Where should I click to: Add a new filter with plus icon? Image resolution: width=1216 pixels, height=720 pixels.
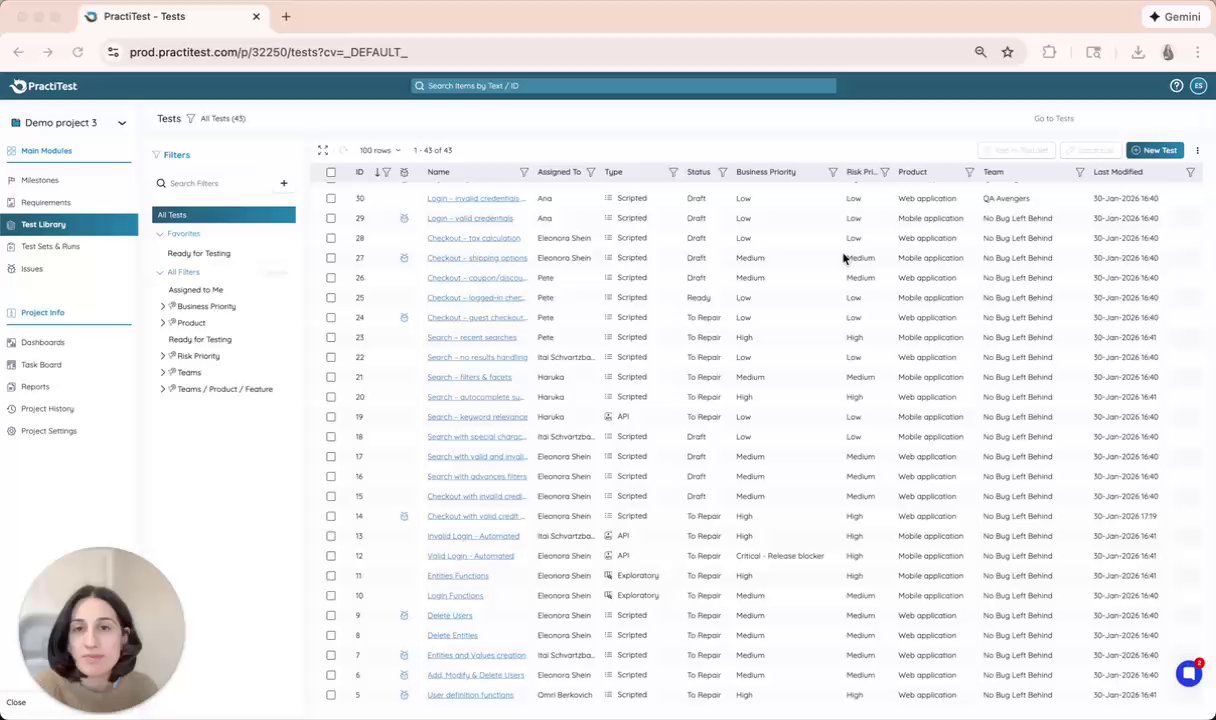pyautogui.click(x=284, y=183)
